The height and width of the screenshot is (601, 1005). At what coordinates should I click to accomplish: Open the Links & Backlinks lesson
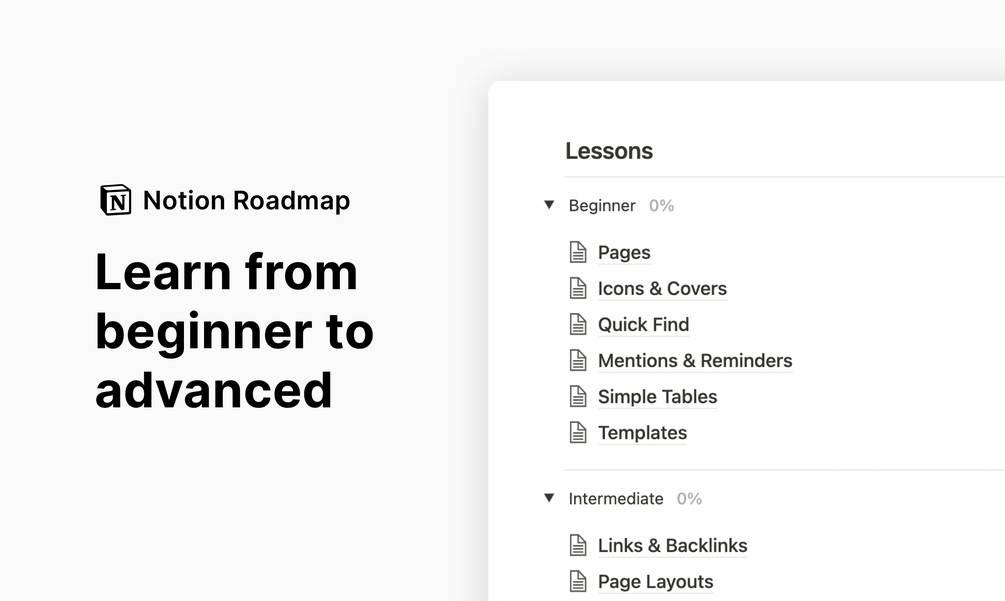coord(672,546)
